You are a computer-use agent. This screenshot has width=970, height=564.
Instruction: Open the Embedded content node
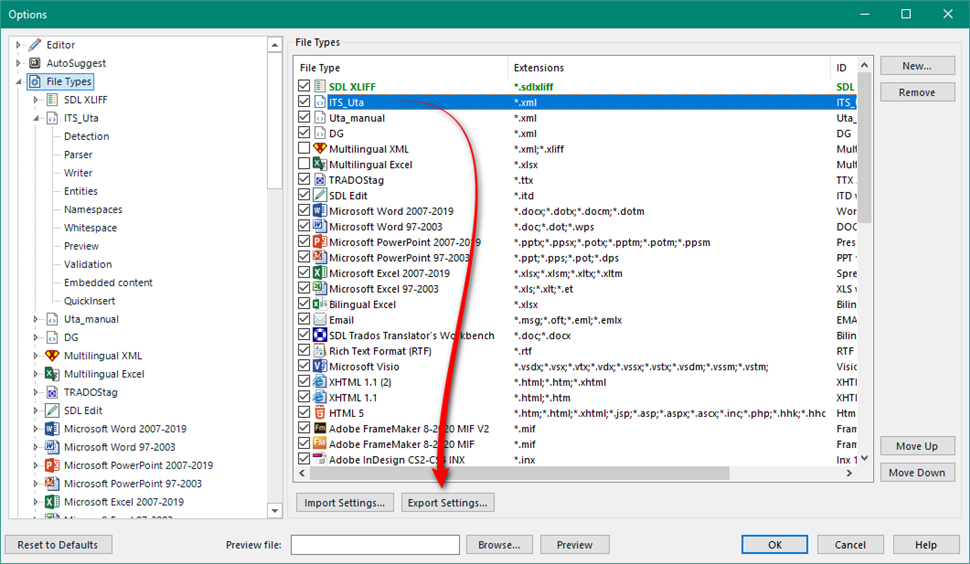(x=108, y=283)
